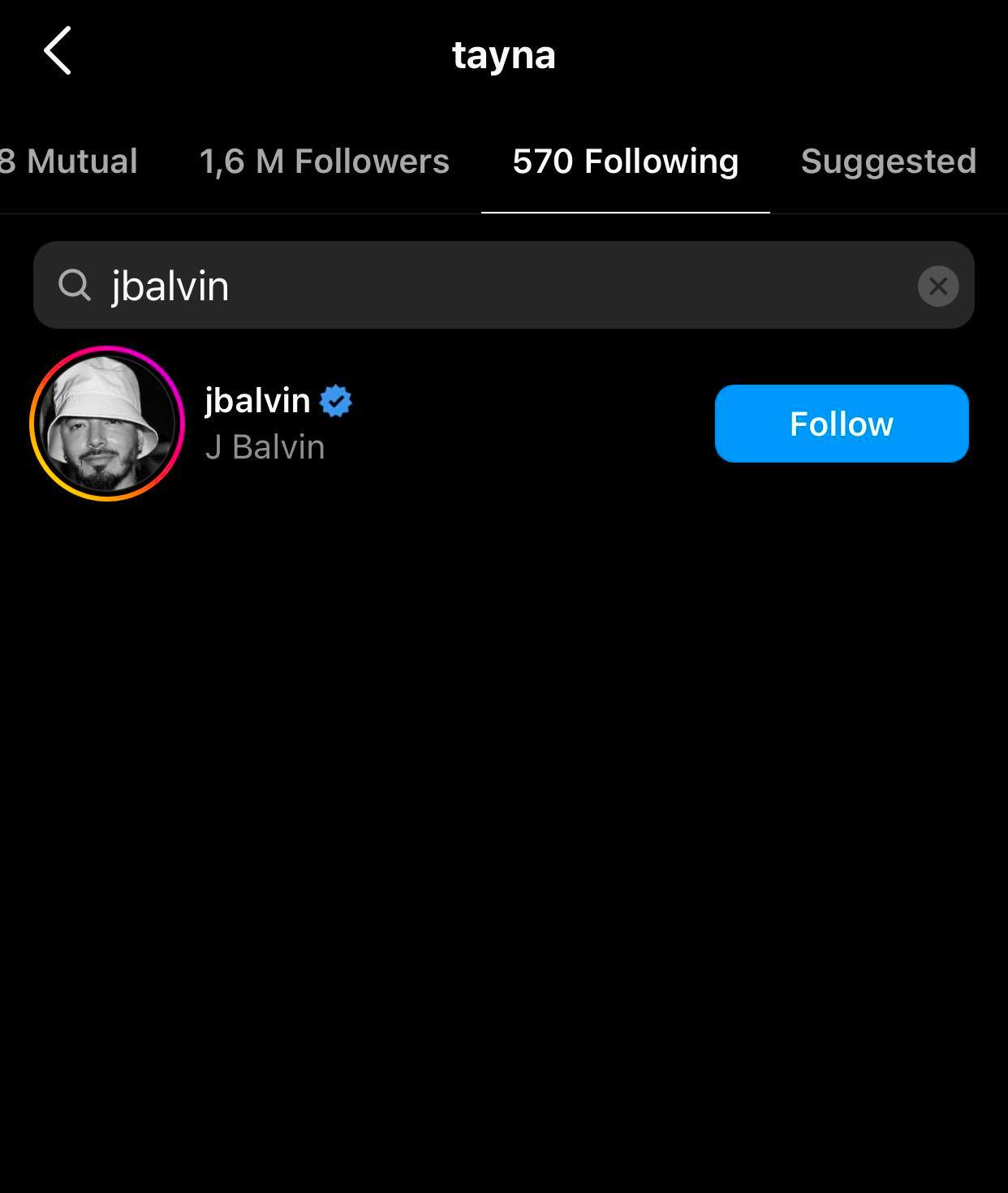The width and height of the screenshot is (1008, 1193).
Task: Open jbalvin's profile picture
Action: coord(107,424)
